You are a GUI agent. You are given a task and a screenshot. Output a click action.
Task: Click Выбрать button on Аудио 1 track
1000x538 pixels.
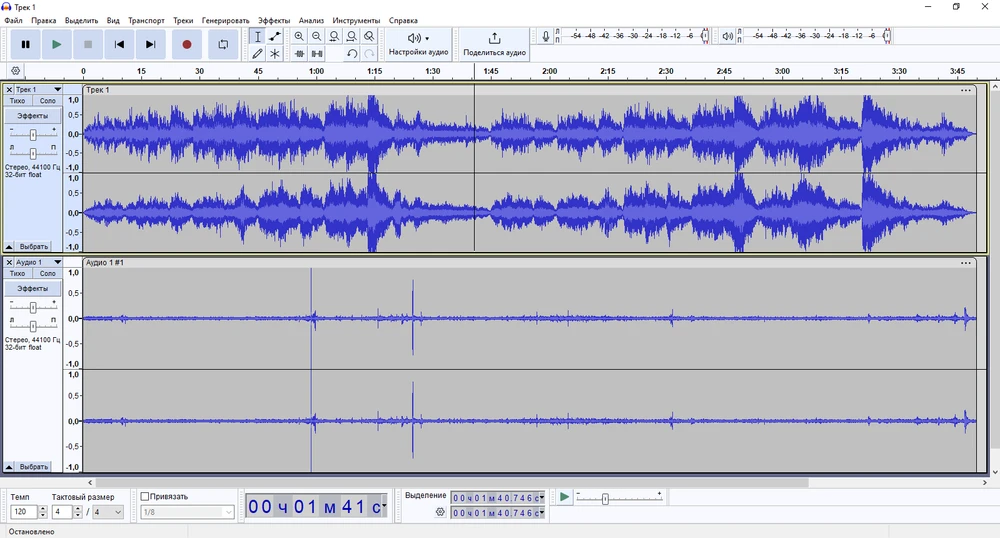[x=33, y=466]
